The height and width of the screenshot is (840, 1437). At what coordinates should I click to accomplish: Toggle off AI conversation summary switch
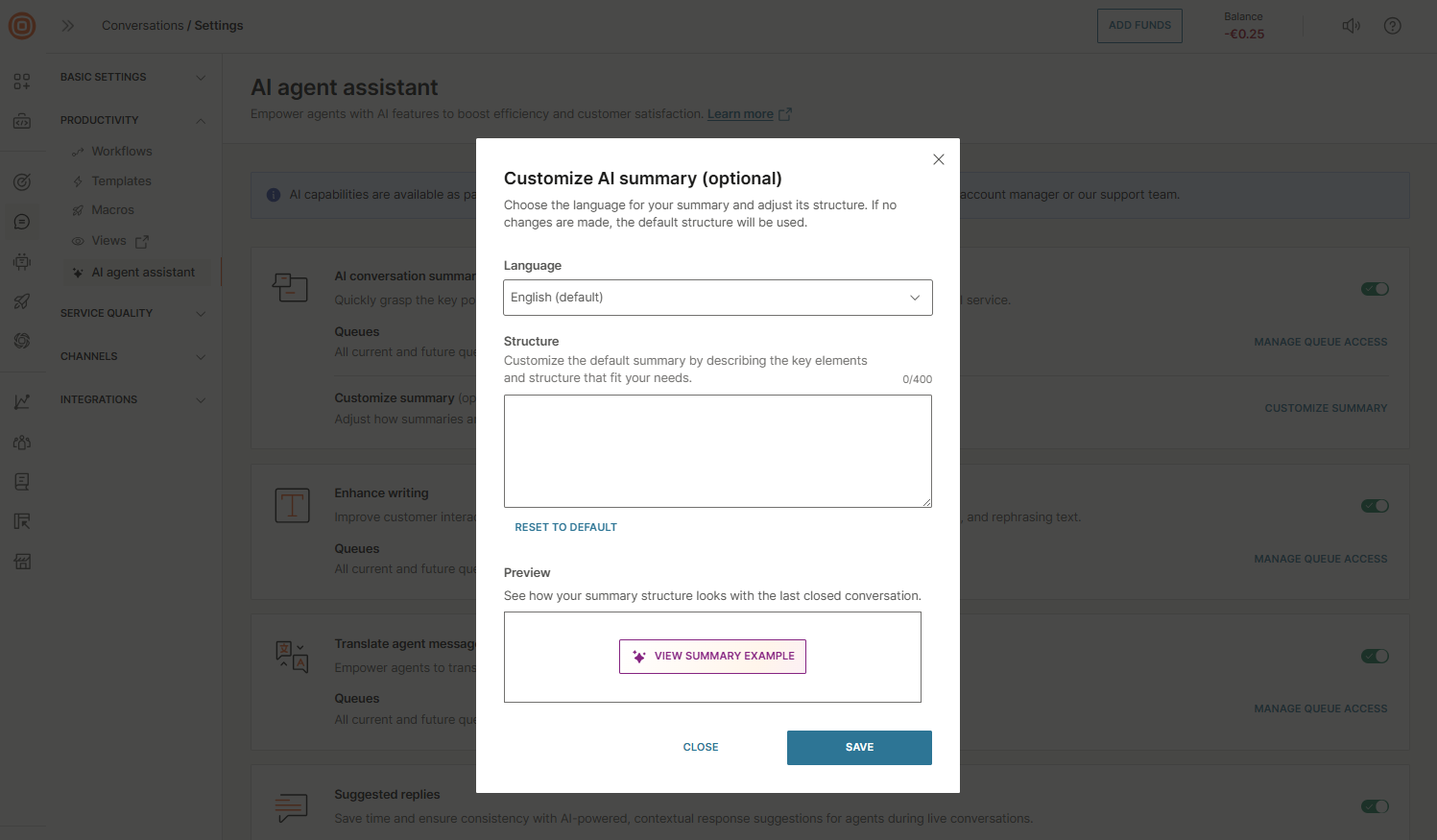(x=1375, y=289)
